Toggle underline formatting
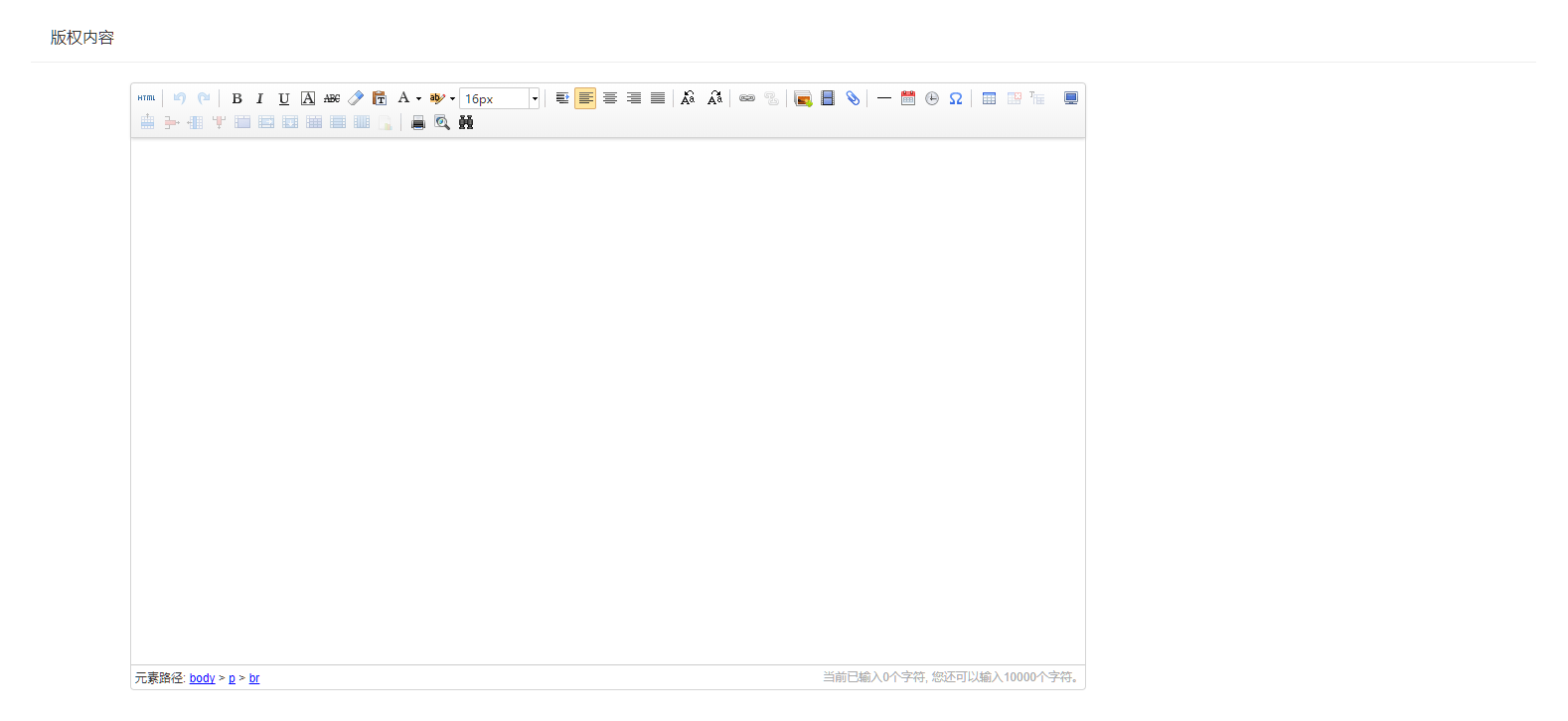Image resolution: width=1568 pixels, height=721 pixels. pyautogui.click(x=284, y=98)
